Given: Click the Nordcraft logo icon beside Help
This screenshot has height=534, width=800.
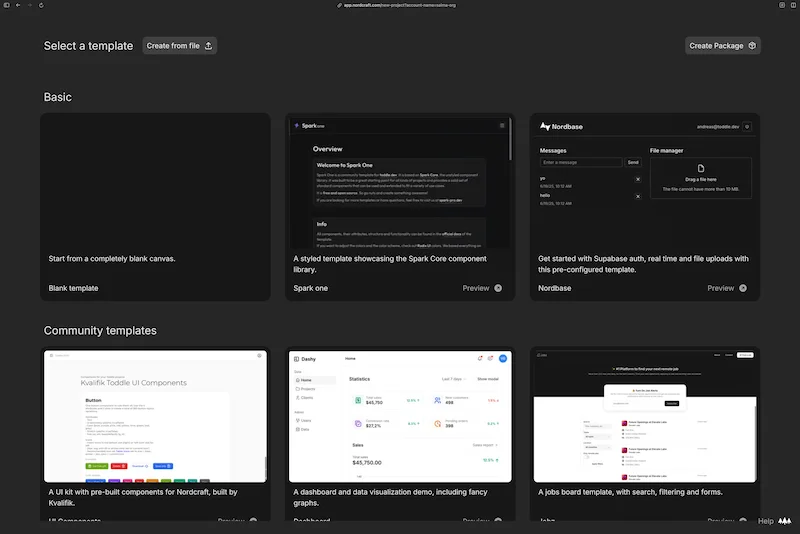Looking at the screenshot, I should [x=785, y=521].
